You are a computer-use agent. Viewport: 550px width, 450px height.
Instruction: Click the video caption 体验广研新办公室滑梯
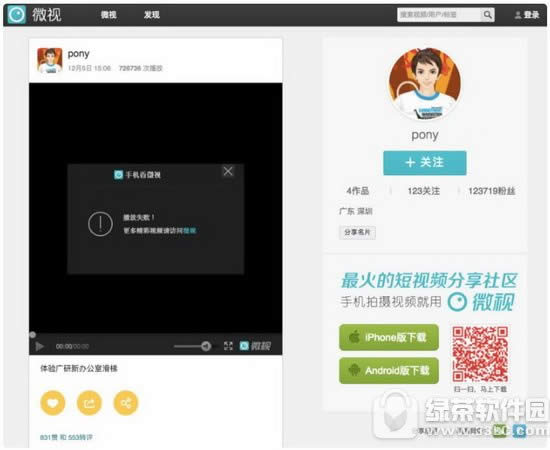pos(79,368)
